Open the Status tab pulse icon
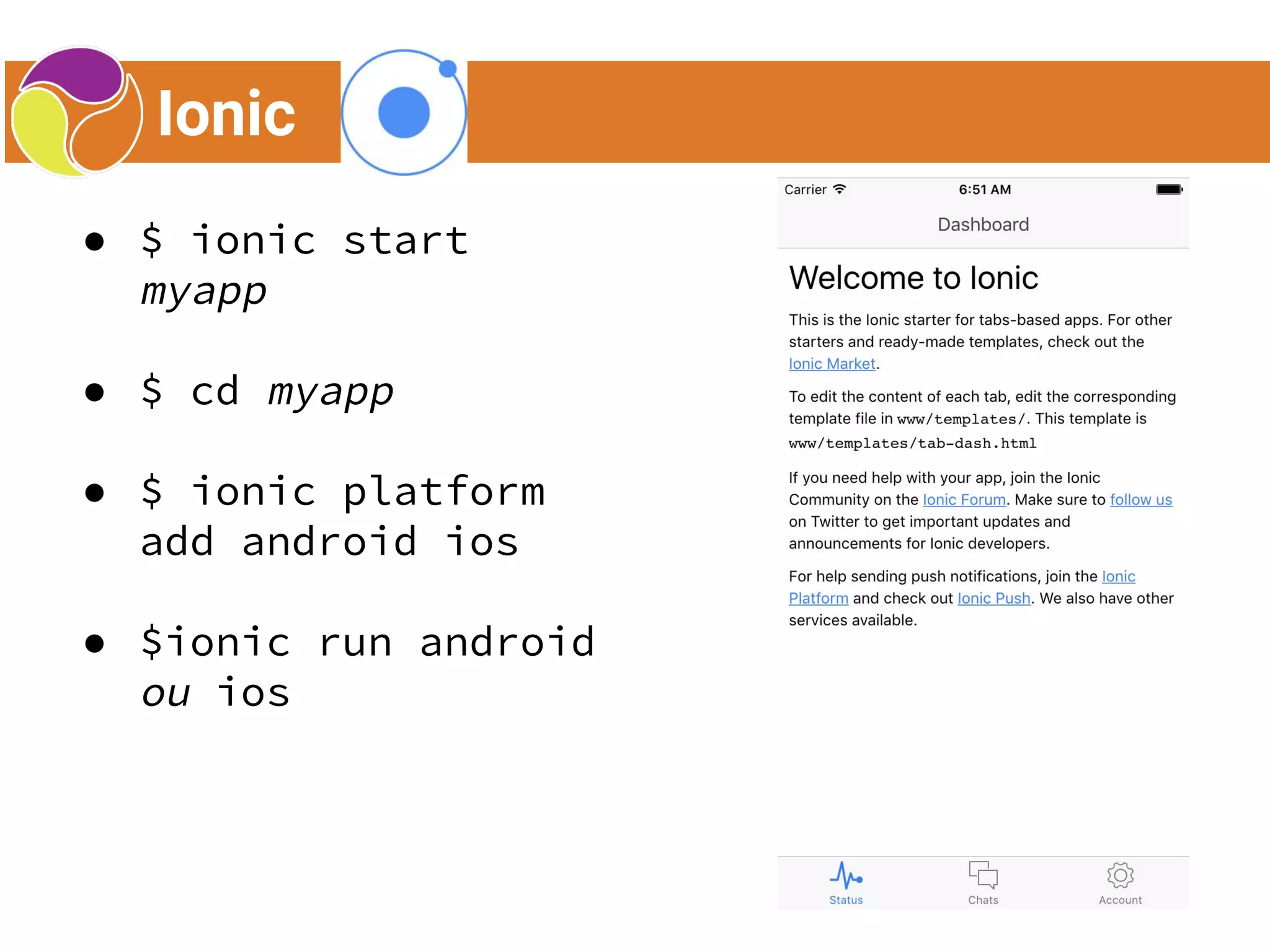The image size is (1270, 952). [846, 875]
